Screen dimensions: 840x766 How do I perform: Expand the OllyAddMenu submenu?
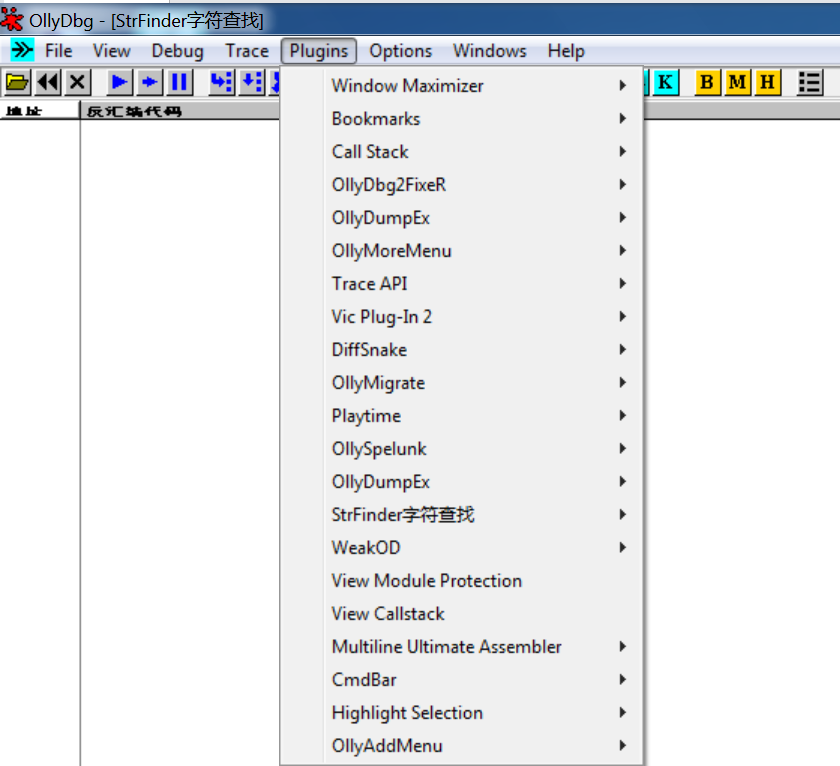click(x=462, y=746)
